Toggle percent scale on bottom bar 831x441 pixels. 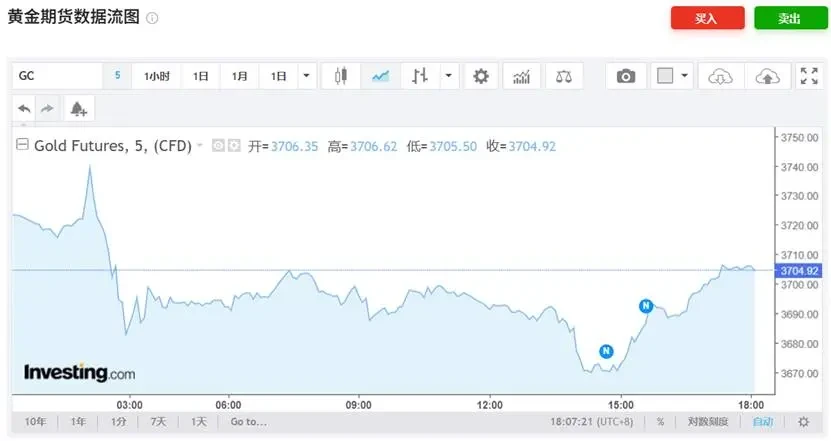point(660,422)
